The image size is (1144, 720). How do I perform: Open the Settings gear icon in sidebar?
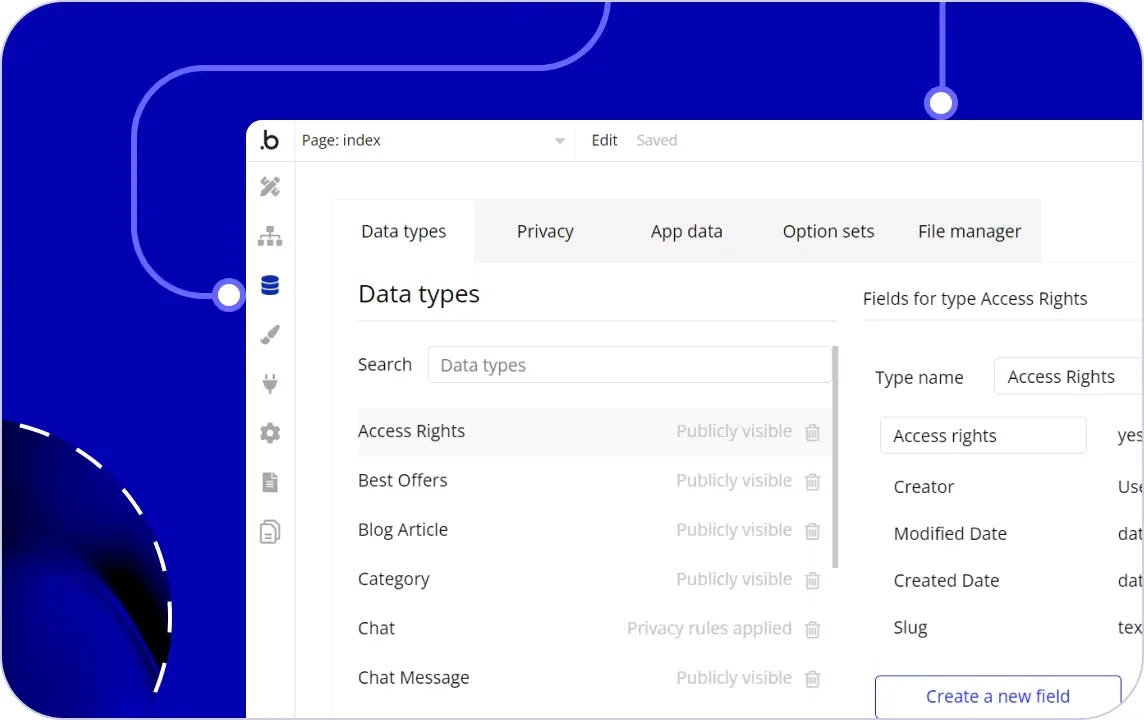click(270, 433)
